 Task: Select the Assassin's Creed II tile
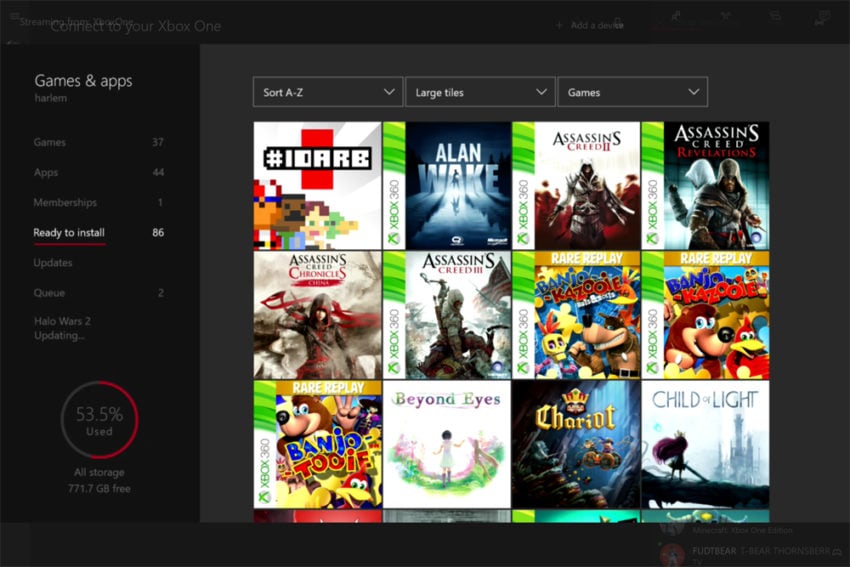coord(576,185)
